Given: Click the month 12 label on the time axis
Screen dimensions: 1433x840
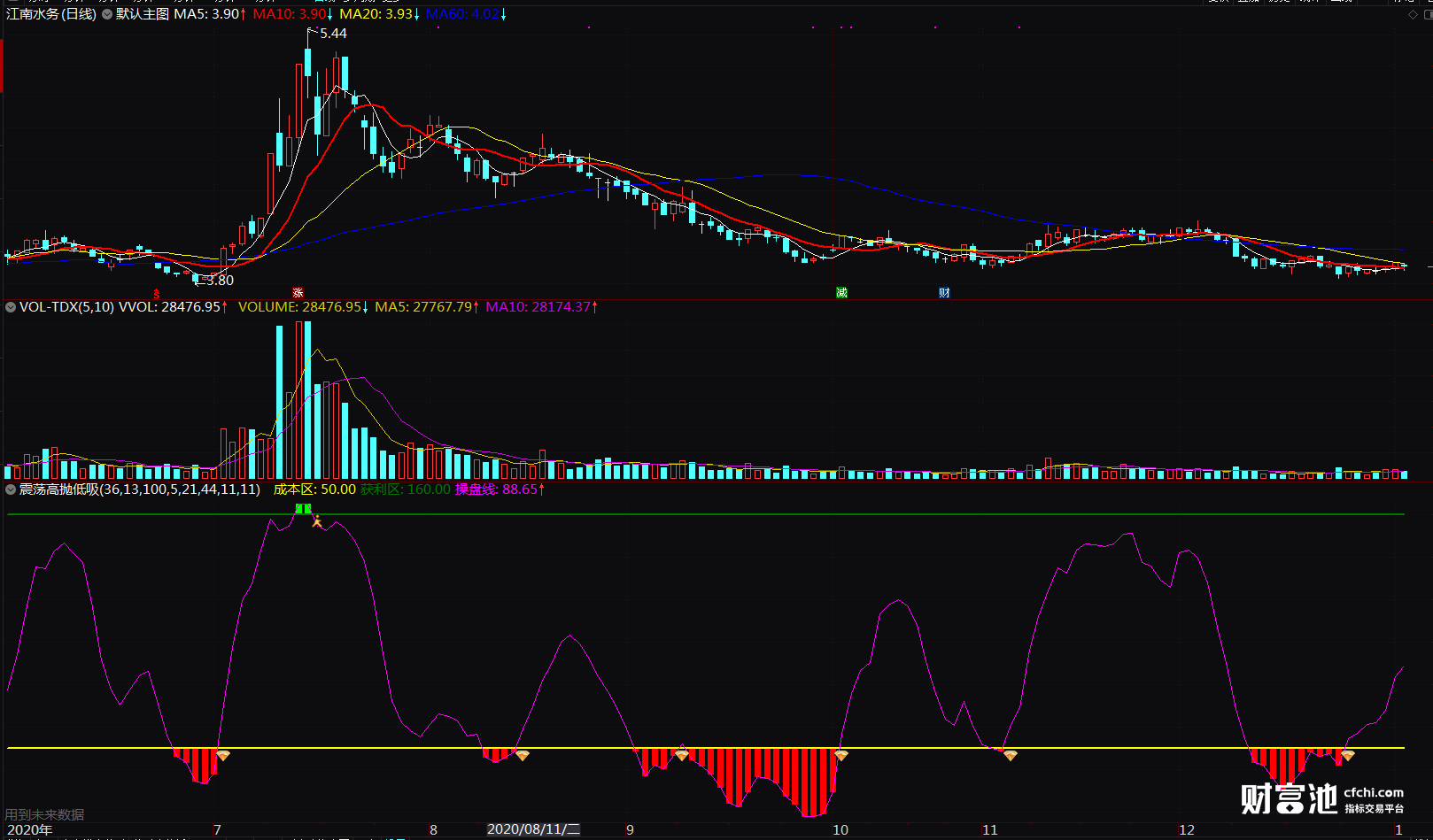Looking at the screenshot, I should [1187, 830].
